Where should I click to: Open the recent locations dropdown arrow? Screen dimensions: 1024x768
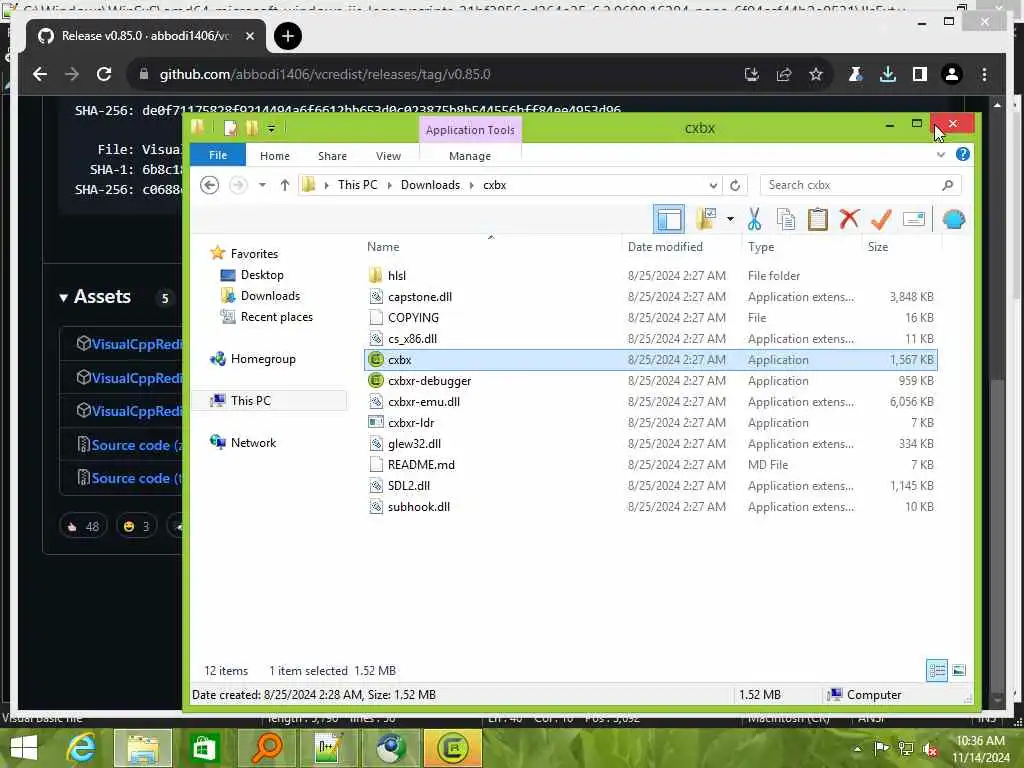[262, 185]
